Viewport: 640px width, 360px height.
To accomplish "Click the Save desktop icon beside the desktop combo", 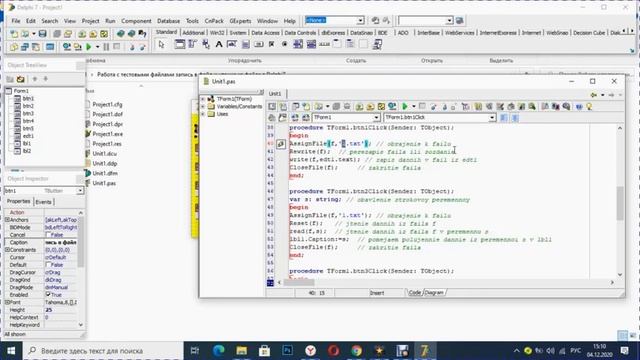I will click(x=375, y=20).
